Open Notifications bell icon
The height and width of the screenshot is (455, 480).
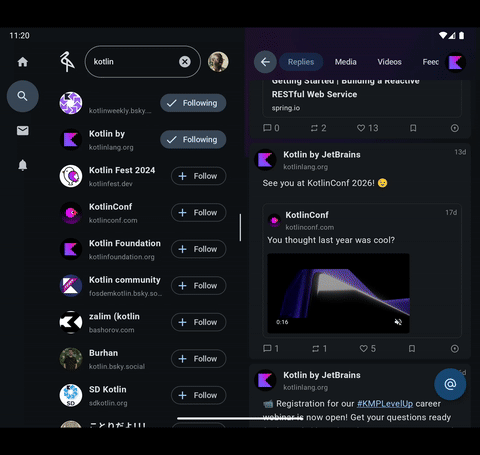23,165
